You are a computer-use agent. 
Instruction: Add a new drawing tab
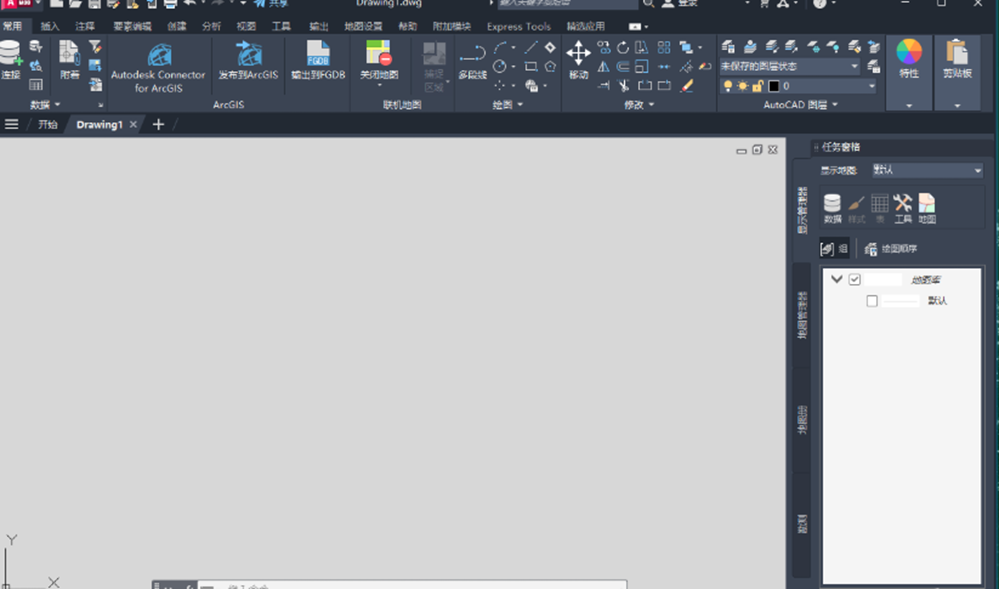pyautogui.click(x=159, y=124)
